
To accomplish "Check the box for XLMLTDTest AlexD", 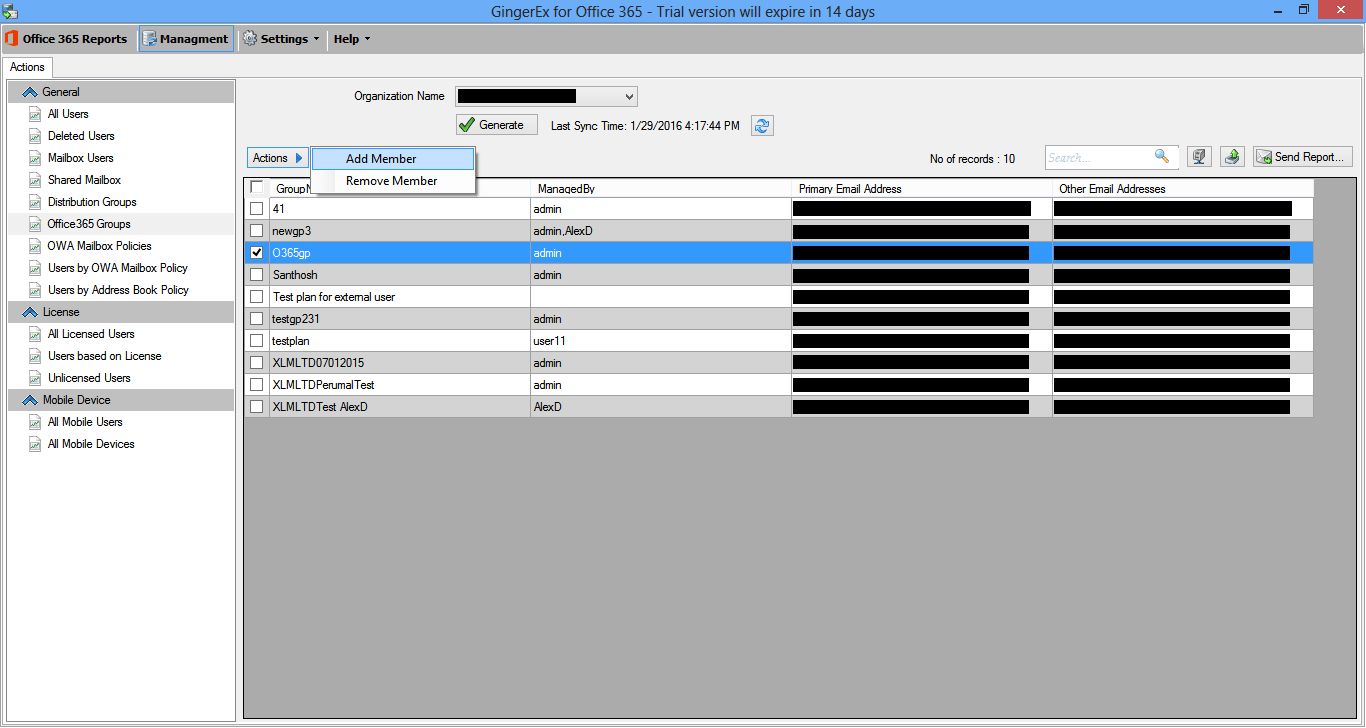I will coord(257,407).
